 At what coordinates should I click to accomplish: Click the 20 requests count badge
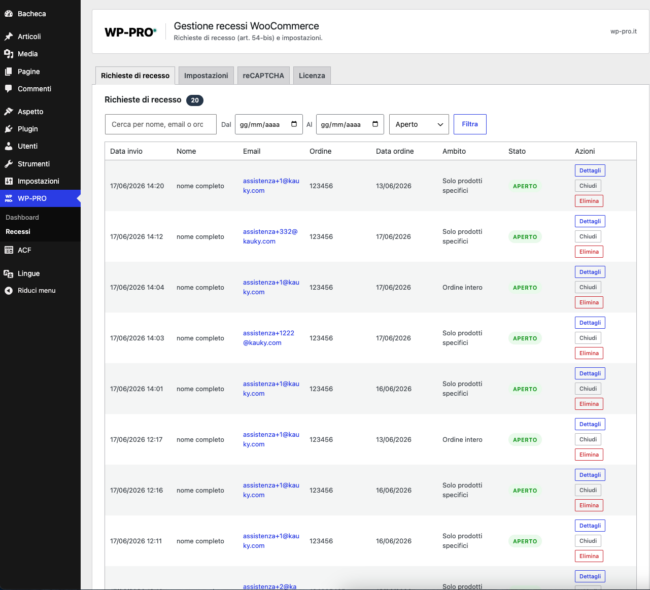(x=194, y=100)
